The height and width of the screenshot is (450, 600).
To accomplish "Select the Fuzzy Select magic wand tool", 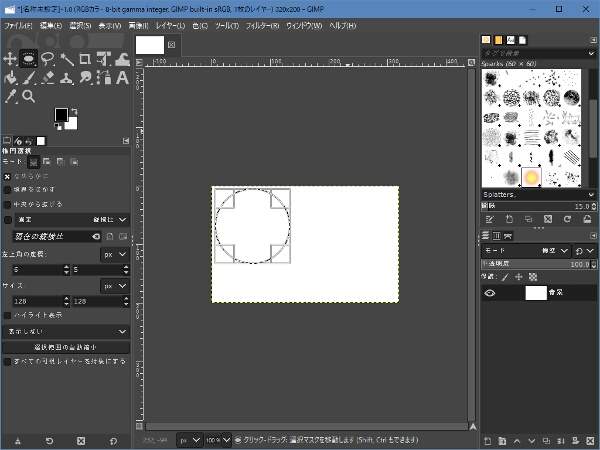I will (66, 59).
